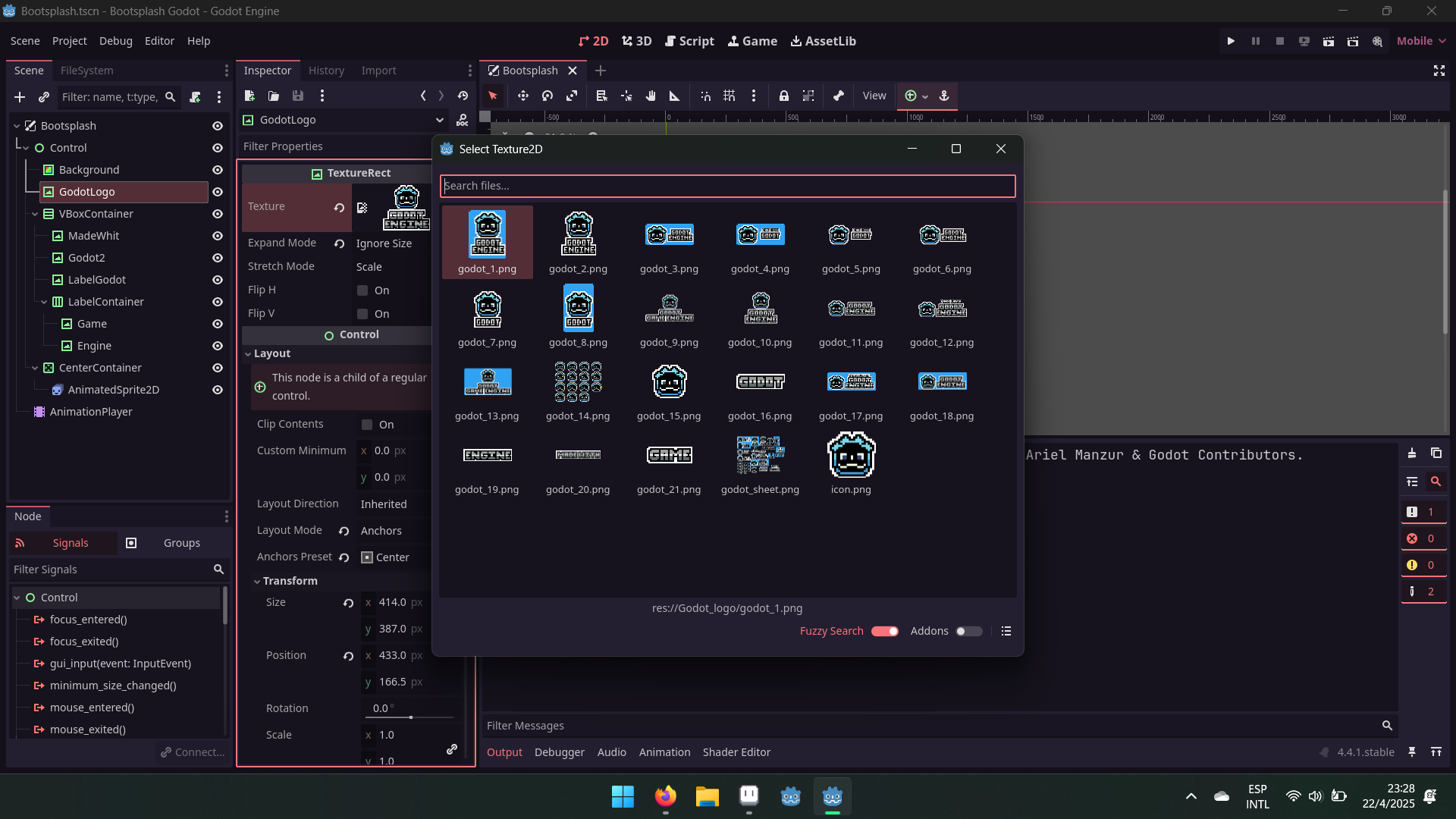
Task: Click the Copy Output icon
Action: click(x=1436, y=453)
